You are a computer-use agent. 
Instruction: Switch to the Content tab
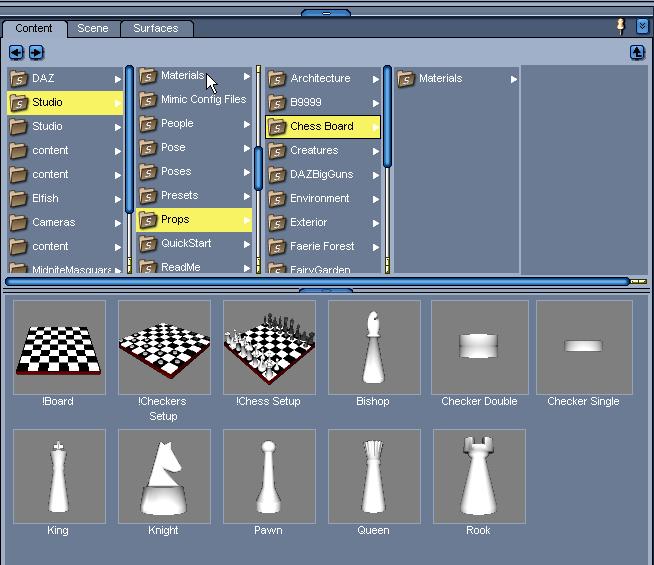tap(34, 28)
